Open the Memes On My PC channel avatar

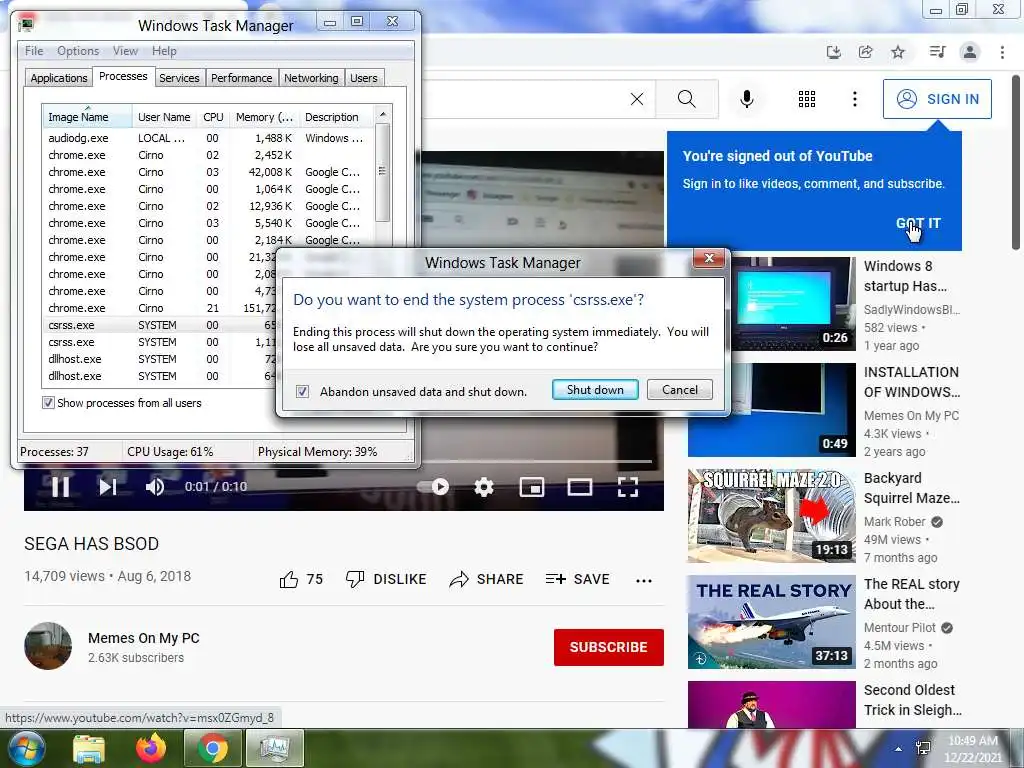pos(48,646)
